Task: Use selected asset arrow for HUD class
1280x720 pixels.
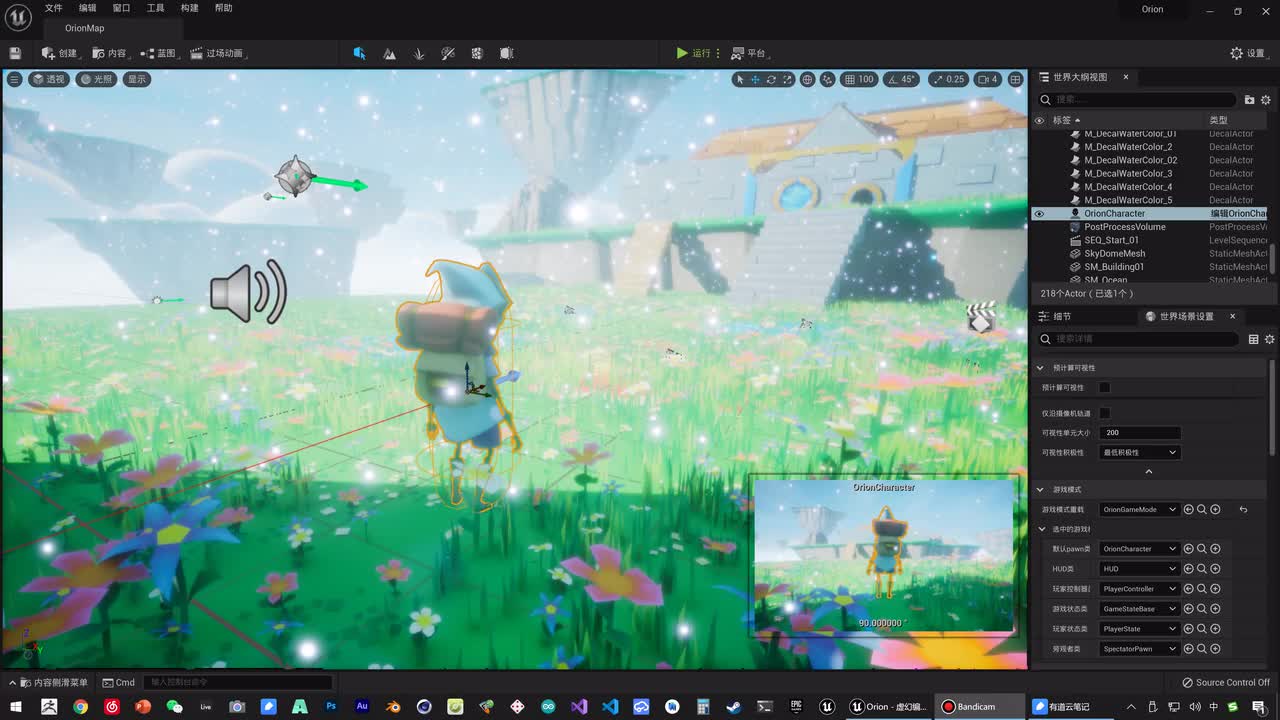Action: click(x=1189, y=569)
